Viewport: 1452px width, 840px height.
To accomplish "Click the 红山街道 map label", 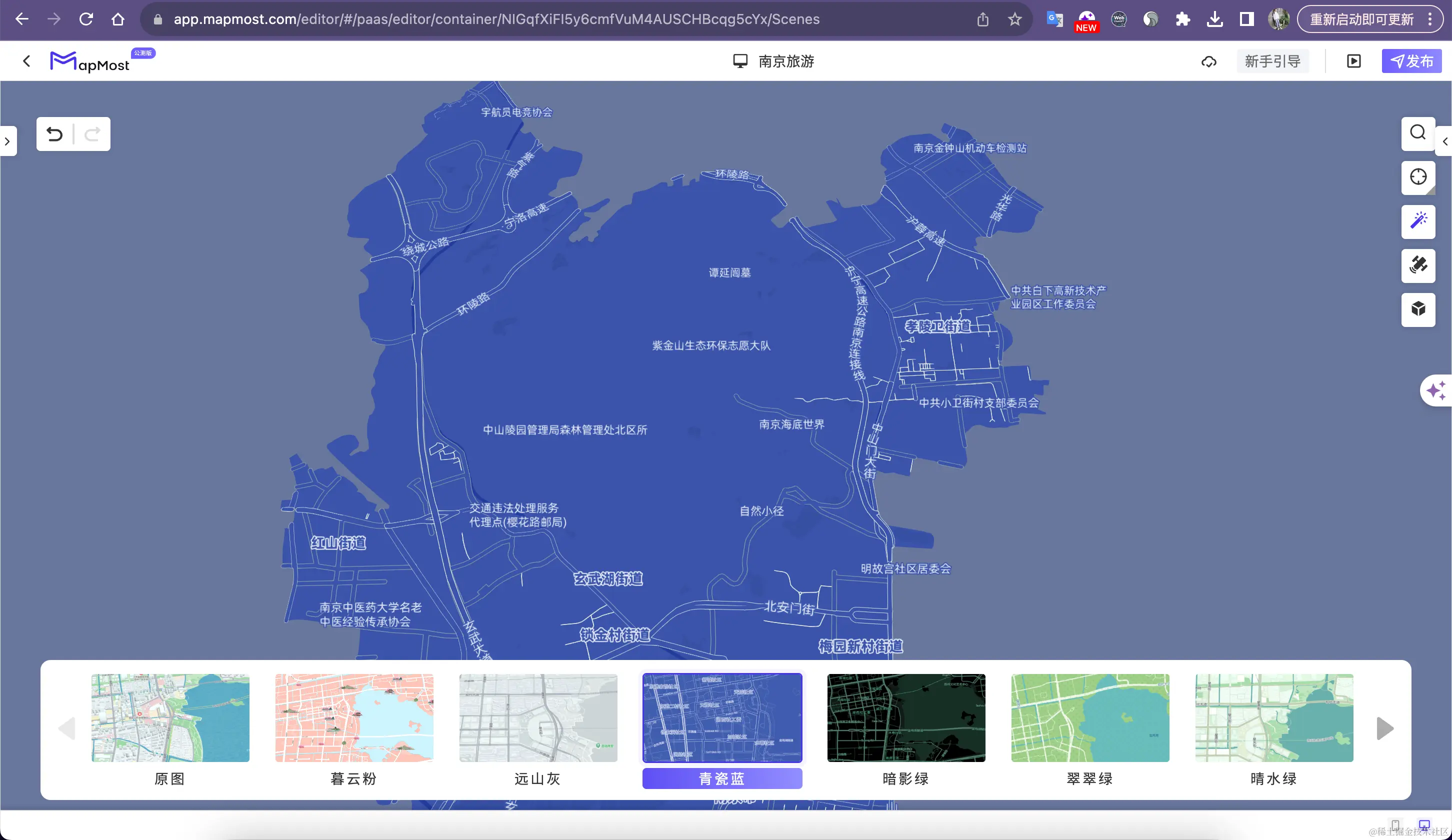I will tap(338, 542).
